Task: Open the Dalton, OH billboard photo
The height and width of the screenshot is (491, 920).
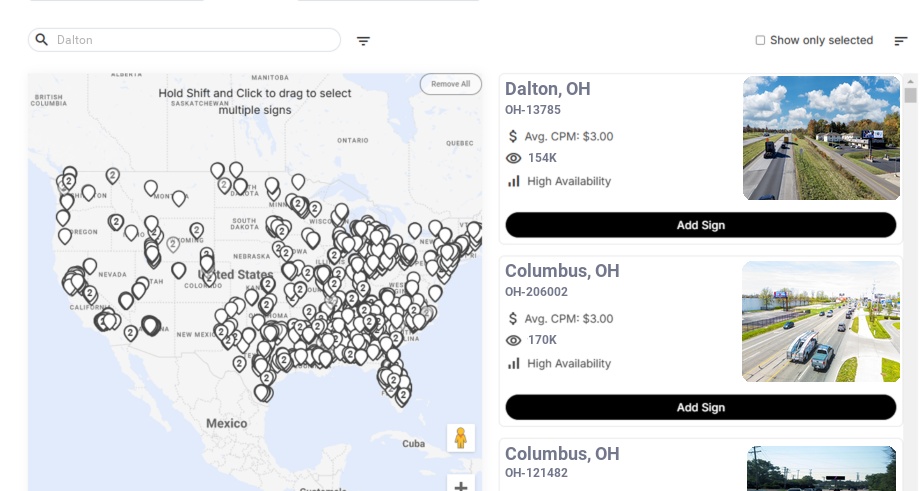Action: pos(821,138)
